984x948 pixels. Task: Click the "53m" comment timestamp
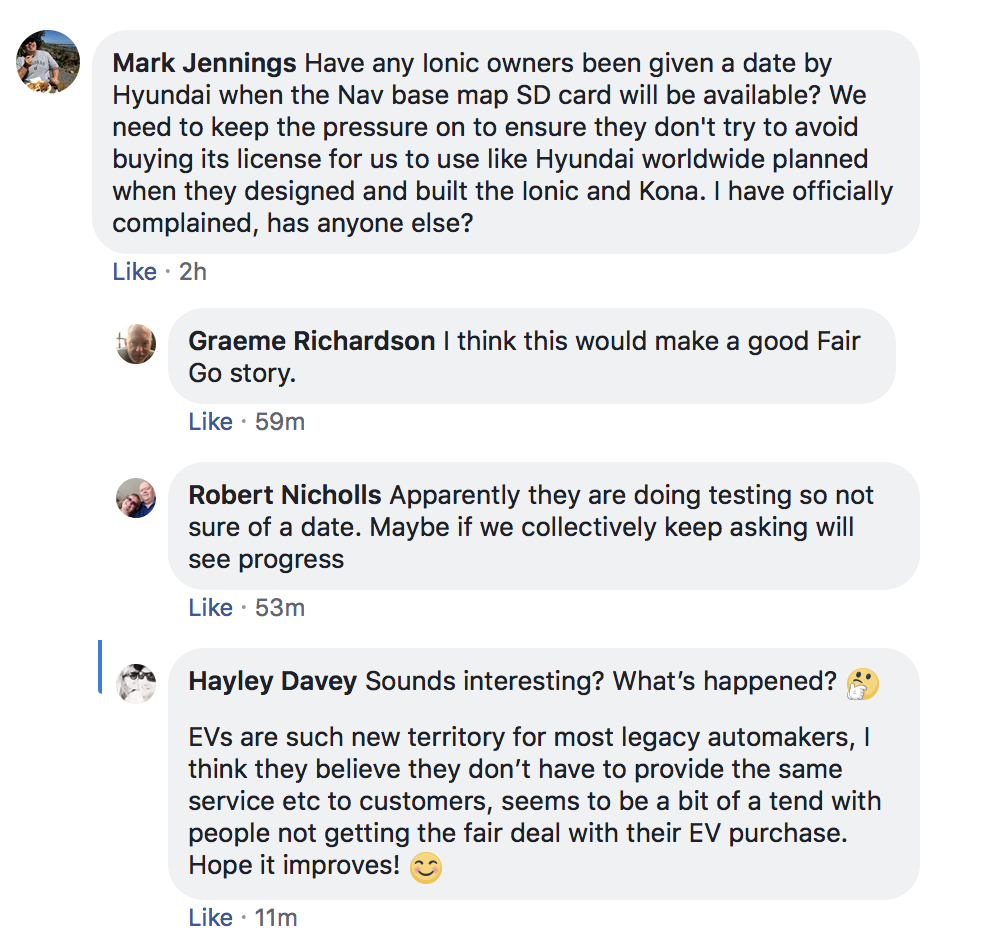280,608
